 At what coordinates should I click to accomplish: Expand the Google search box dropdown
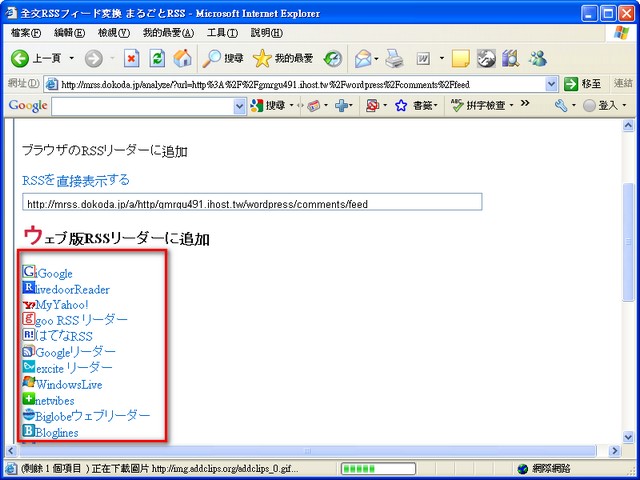point(239,107)
